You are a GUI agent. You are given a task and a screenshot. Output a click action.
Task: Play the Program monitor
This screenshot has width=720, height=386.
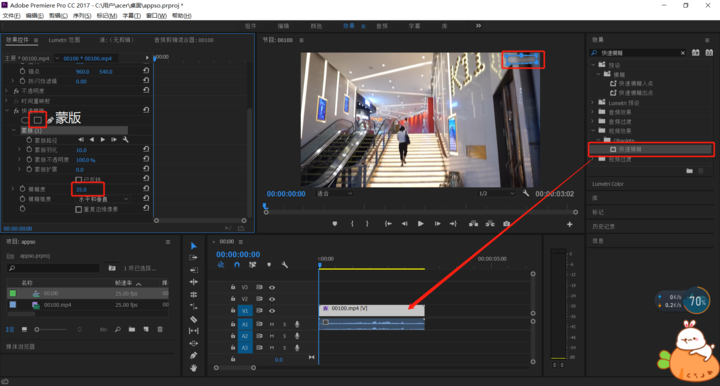[420, 224]
